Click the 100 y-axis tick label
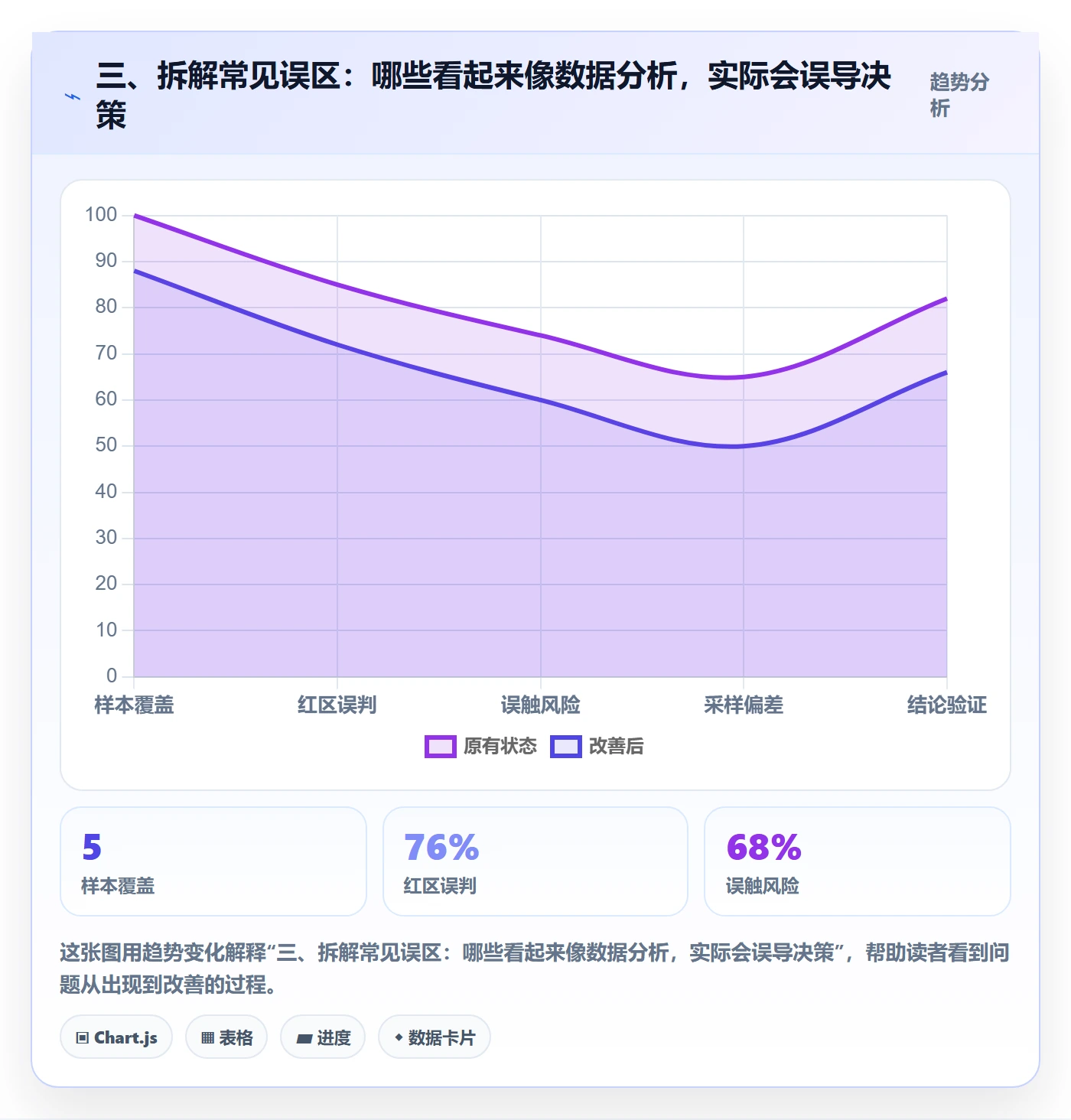Image resolution: width=1071 pixels, height=1120 pixels. pyautogui.click(x=101, y=214)
